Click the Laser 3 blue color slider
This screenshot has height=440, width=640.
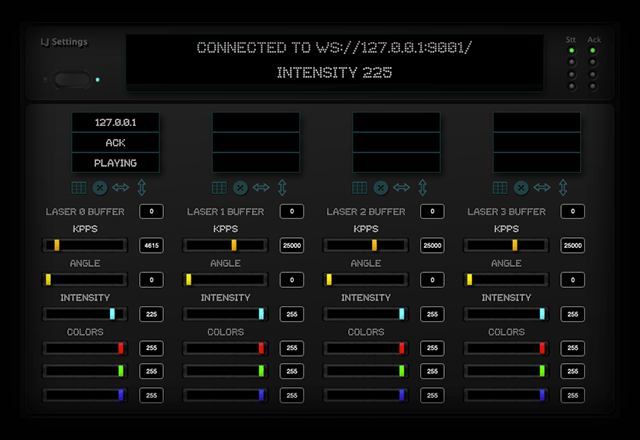click(x=508, y=395)
